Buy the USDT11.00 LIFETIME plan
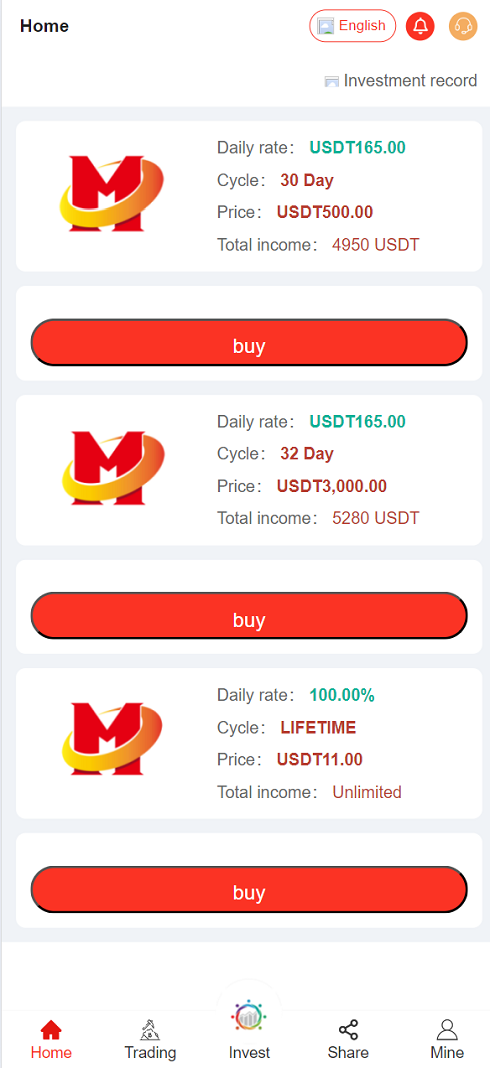Viewport: 490px width, 1068px height. (x=249, y=889)
